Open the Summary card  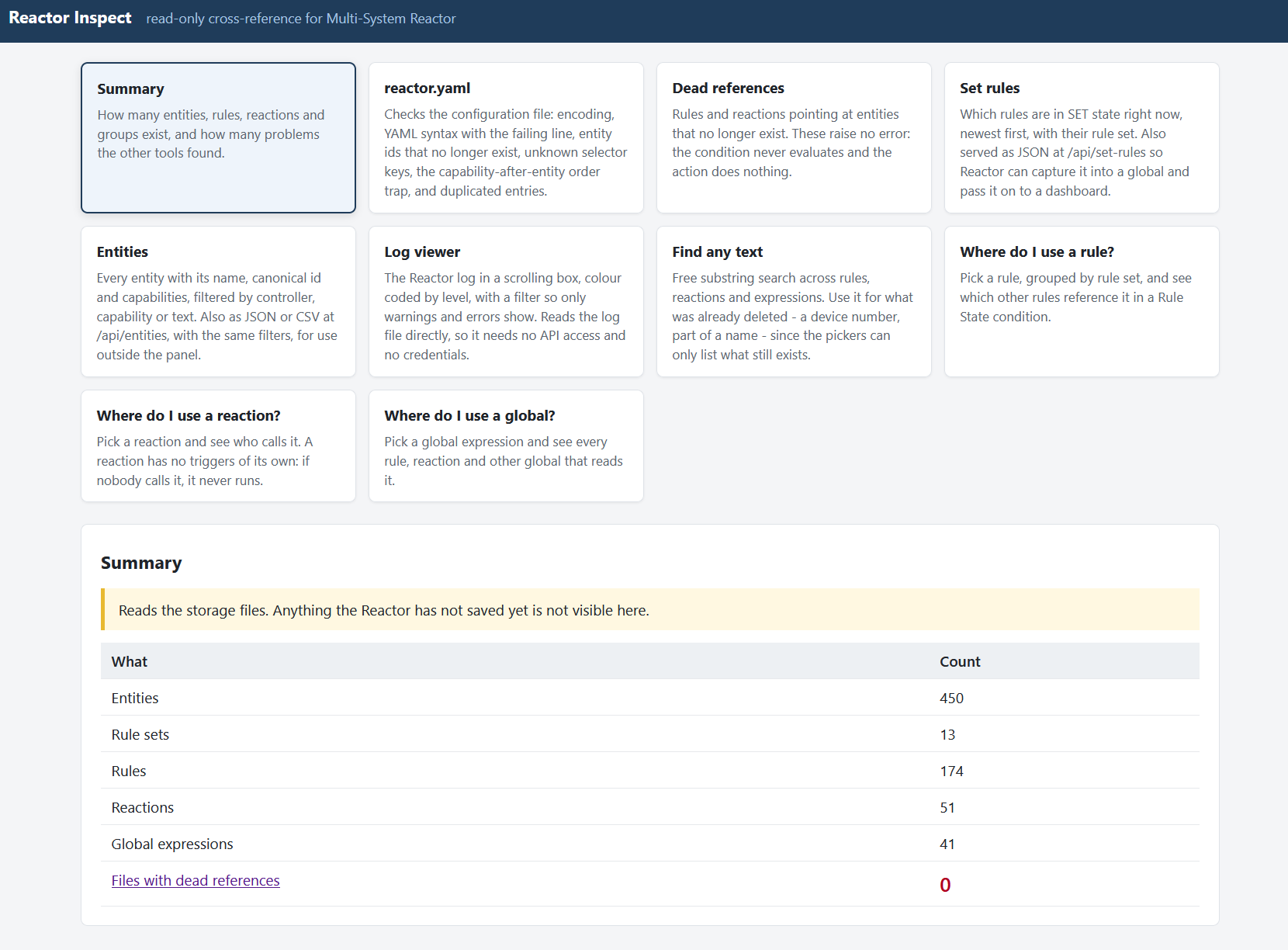[x=218, y=137]
